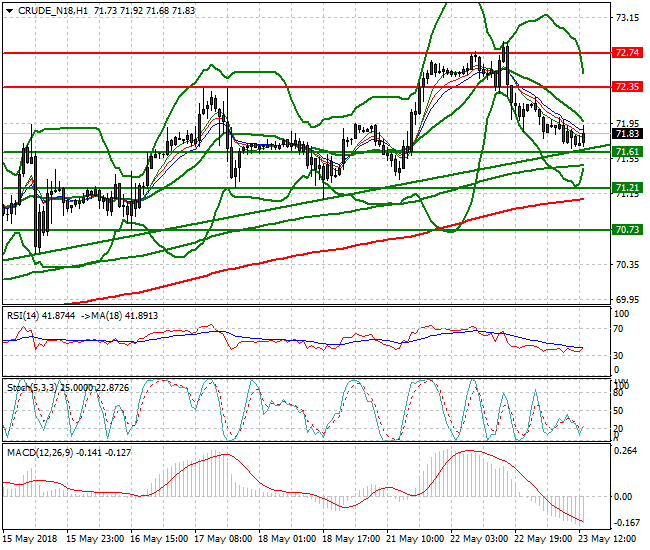Click the CRUDE_N18,H1 chart title
The image size is (650, 550).
pyautogui.click(x=53, y=11)
